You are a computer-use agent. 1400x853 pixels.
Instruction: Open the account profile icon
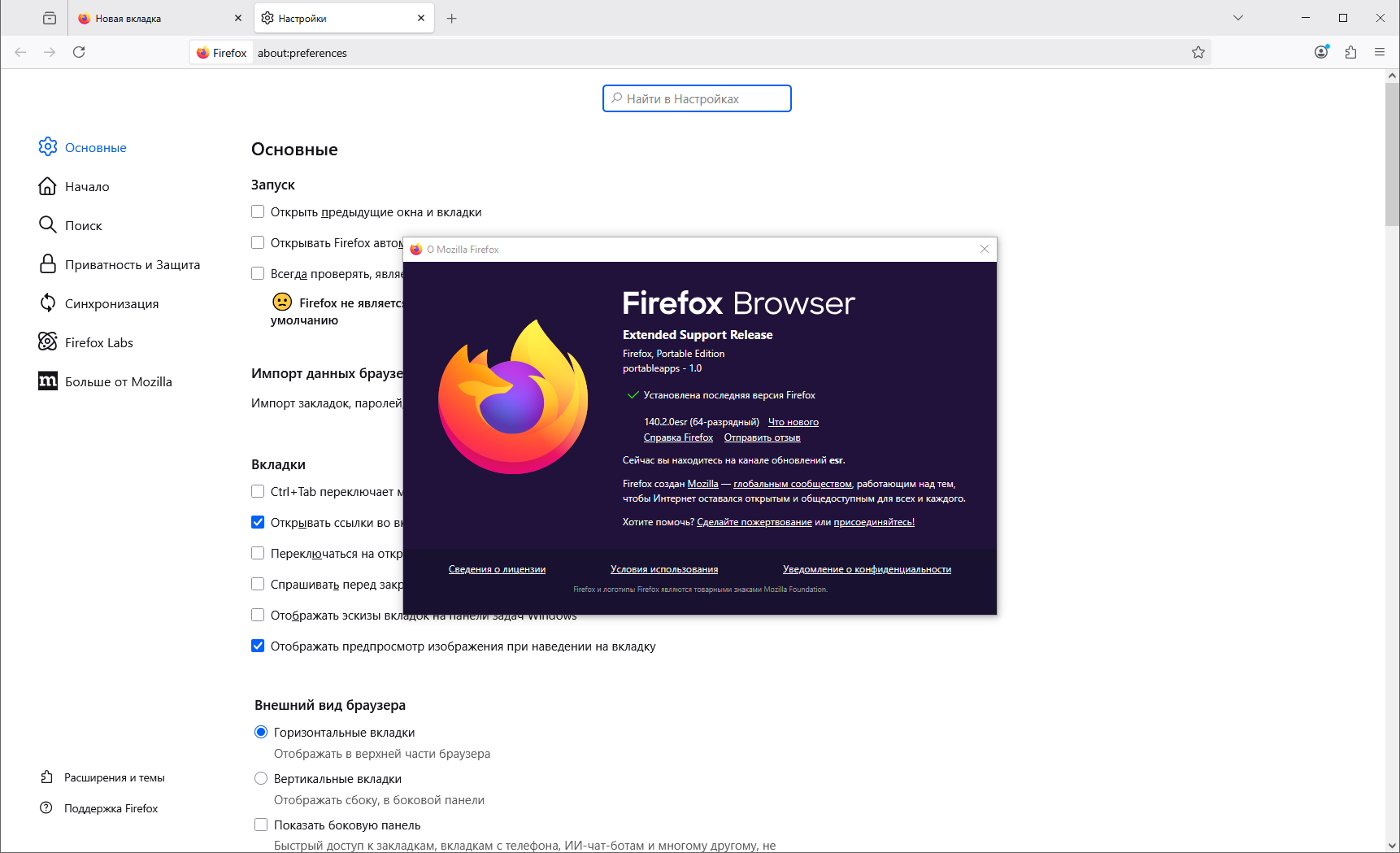coord(1321,52)
